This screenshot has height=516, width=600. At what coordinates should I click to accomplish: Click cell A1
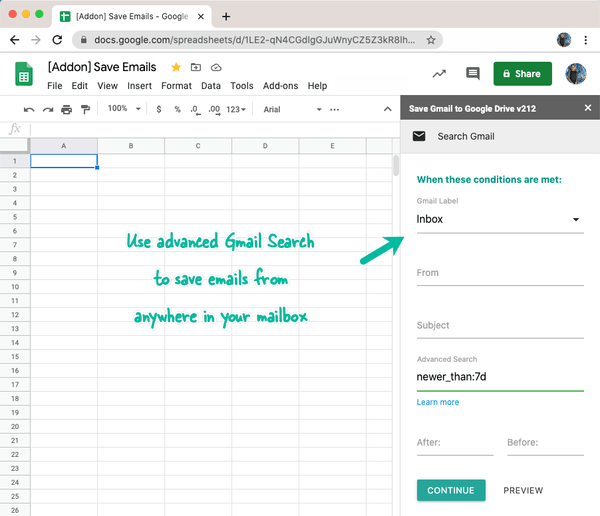point(64,161)
